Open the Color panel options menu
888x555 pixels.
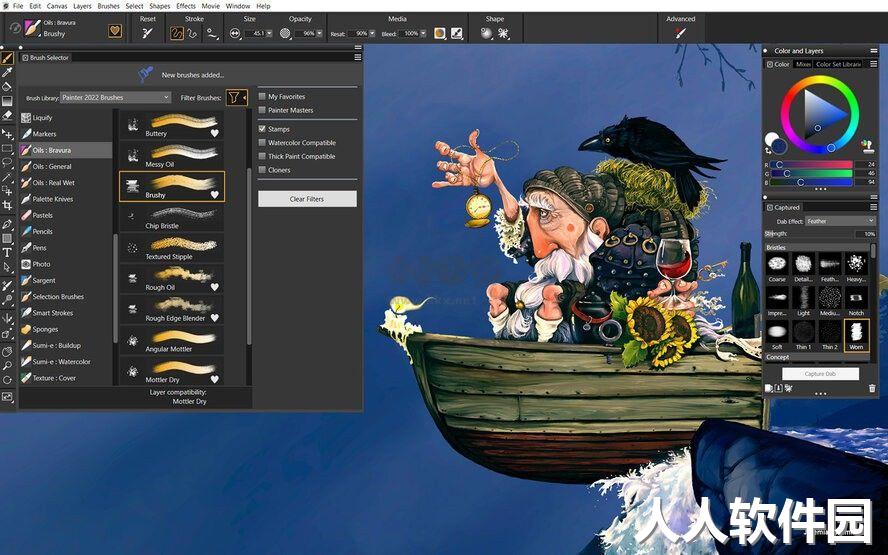coord(873,64)
